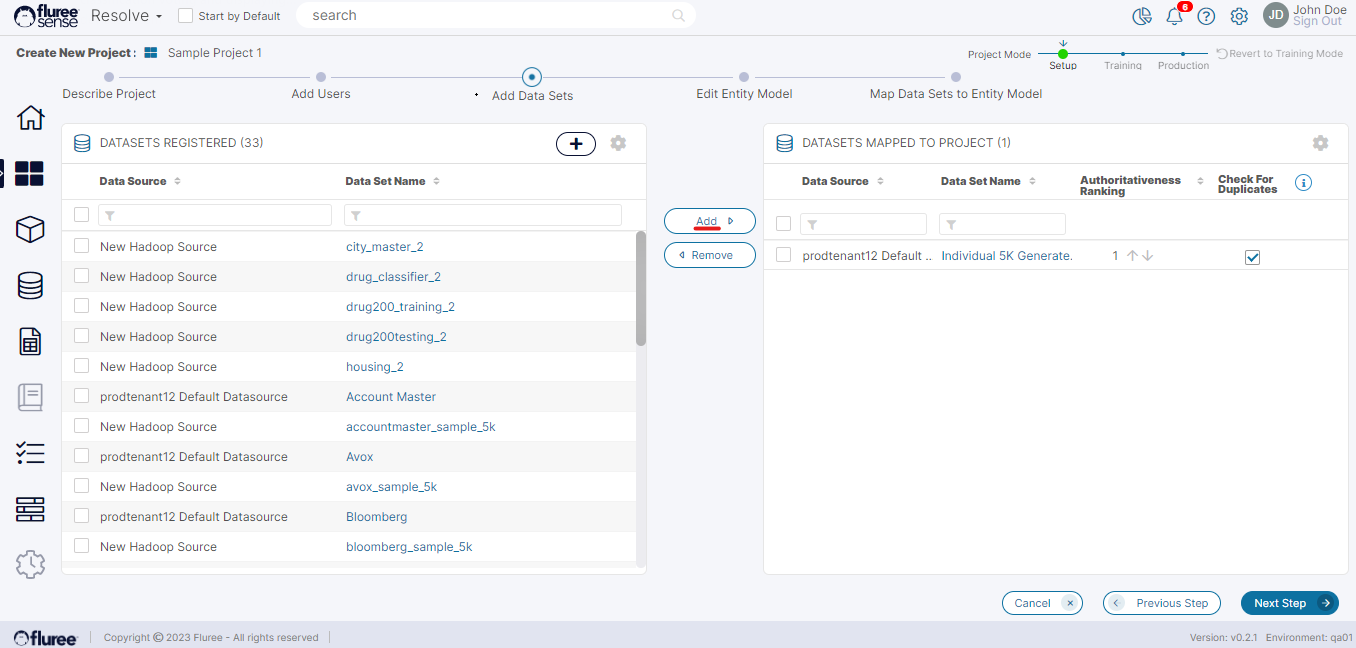
Task: Click the Next Step button
Action: point(1289,603)
